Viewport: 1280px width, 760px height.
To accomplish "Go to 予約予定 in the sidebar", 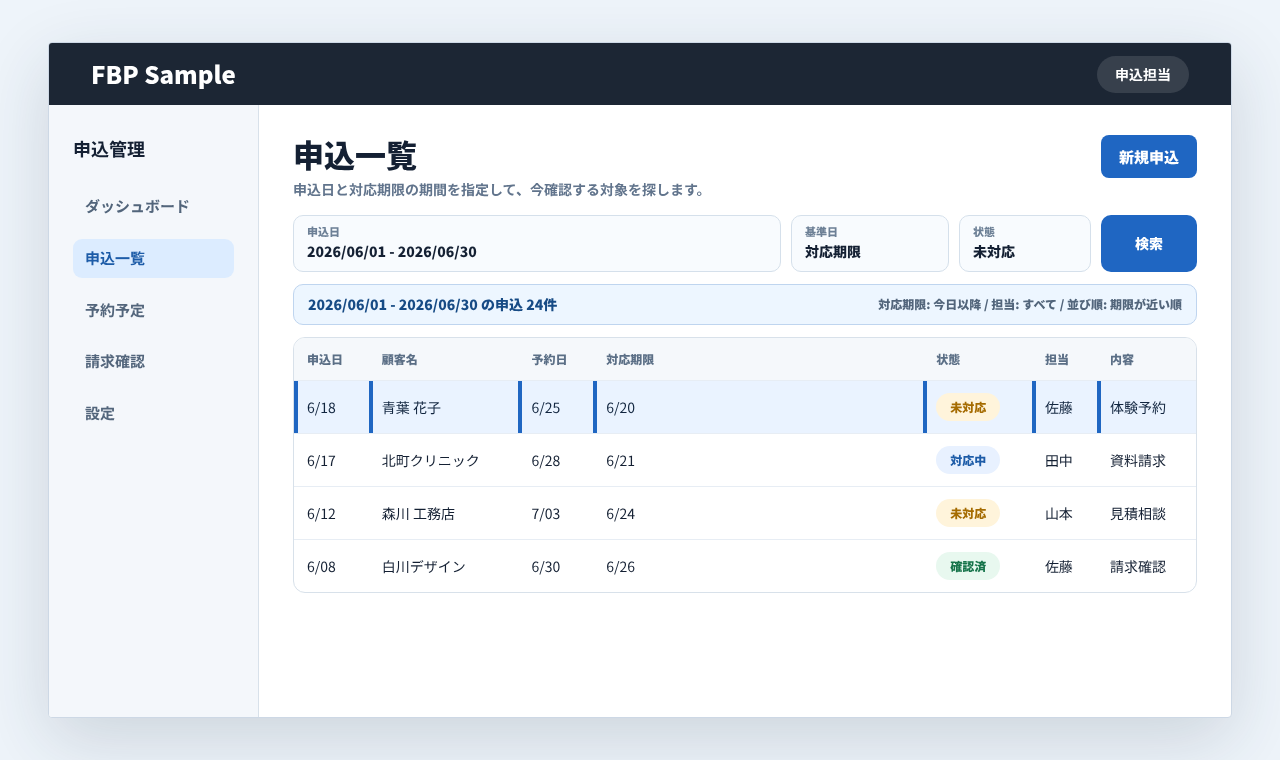I will [x=153, y=310].
